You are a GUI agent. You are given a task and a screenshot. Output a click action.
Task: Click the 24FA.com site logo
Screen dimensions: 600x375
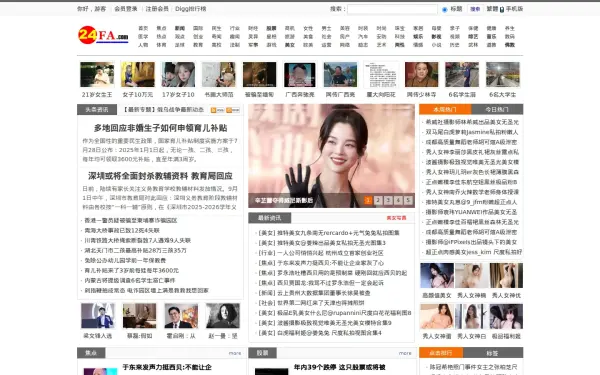point(103,35)
